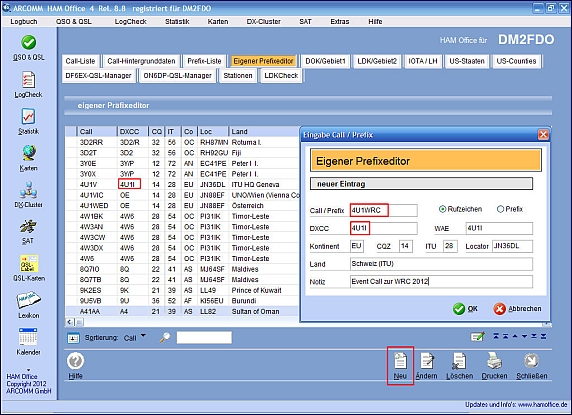Viewport: 572px width, 415px height.
Task: Click the Locator input field
Action: click(x=512, y=246)
